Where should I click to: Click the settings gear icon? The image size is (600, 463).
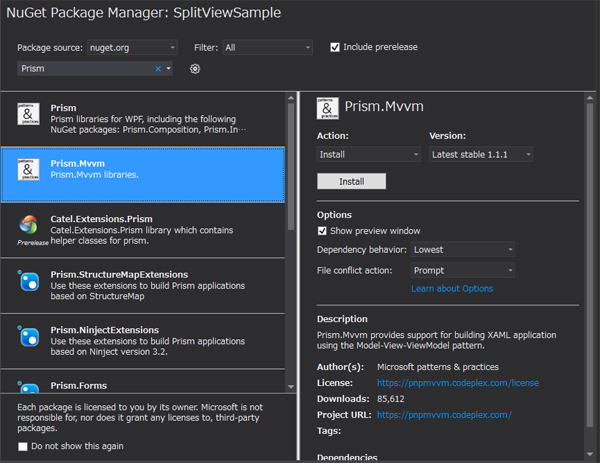pyautogui.click(x=195, y=69)
